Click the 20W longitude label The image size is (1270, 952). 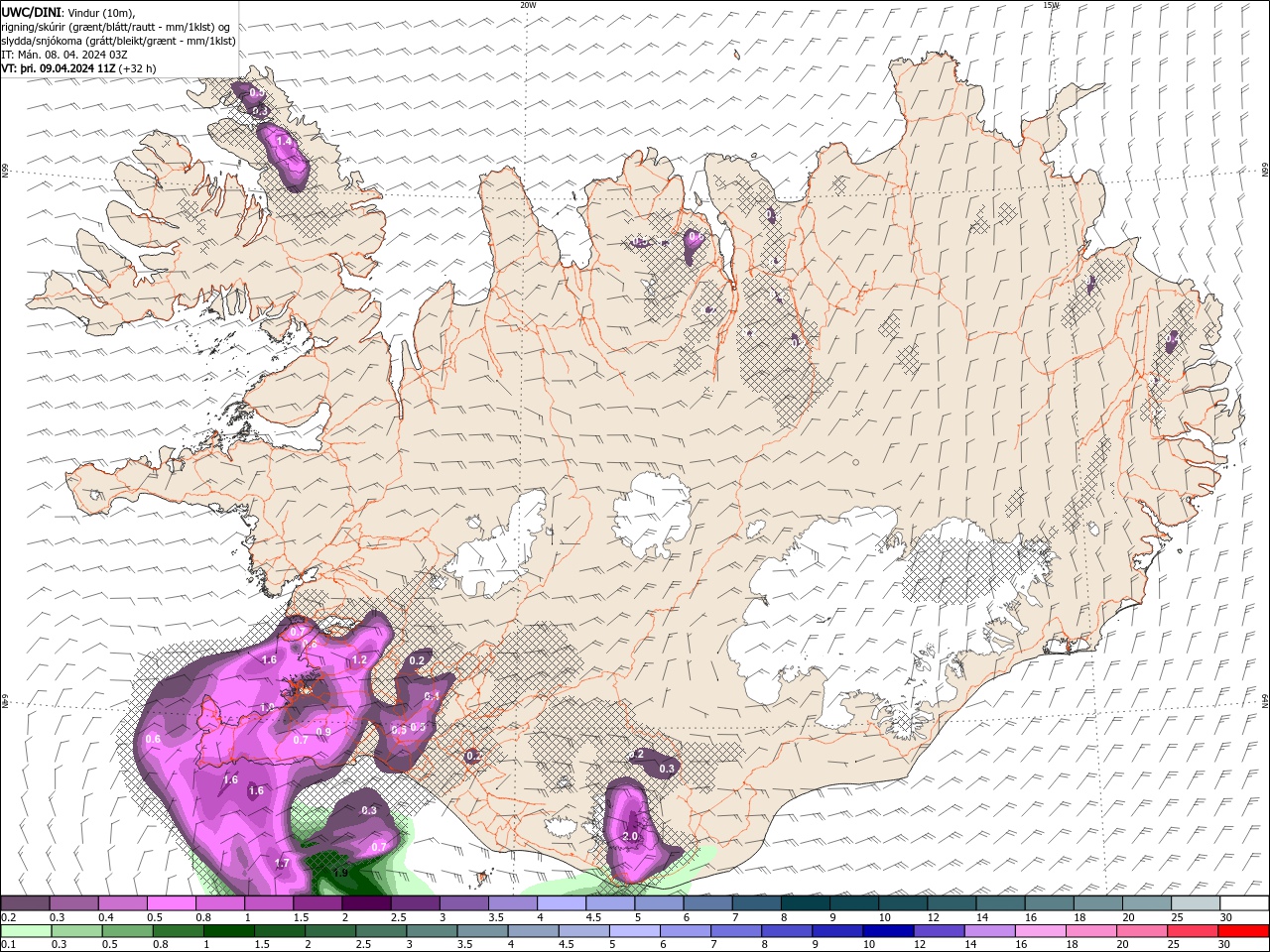click(528, 5)
